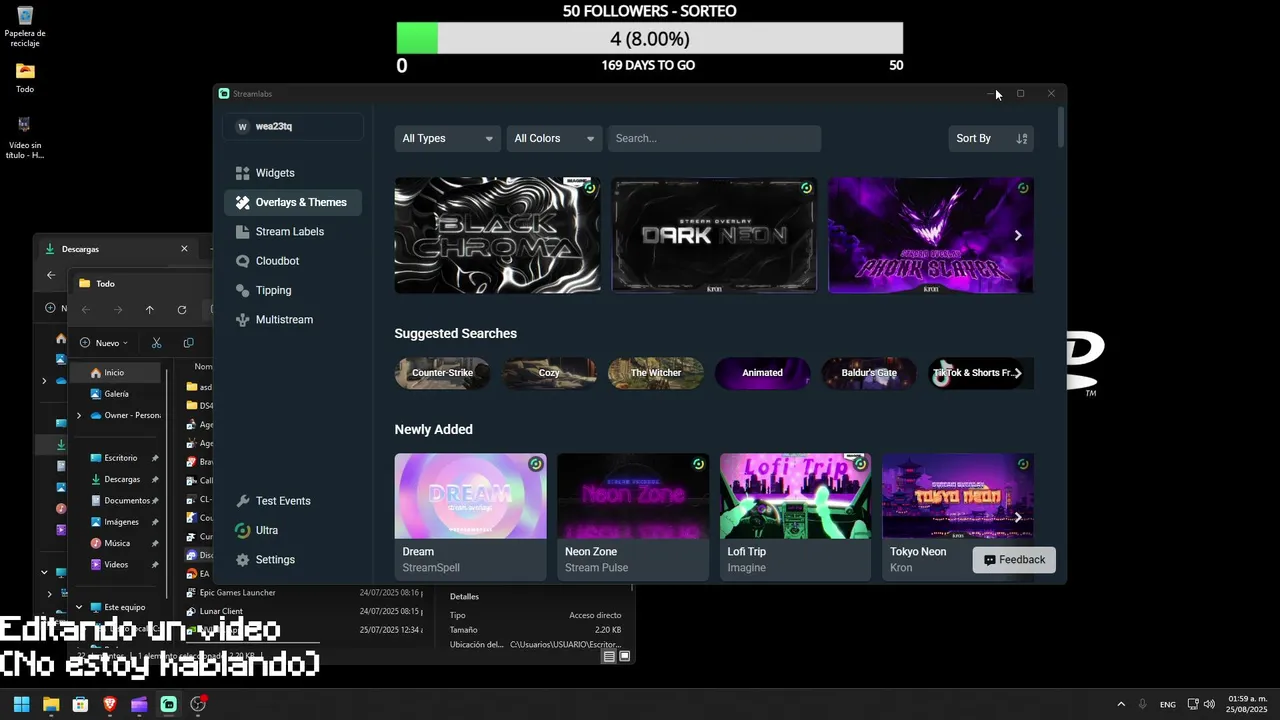Screen dimensions: 1280x720
Task: Expand Owner - Personal OneDrive node
Action: [79, 416]
